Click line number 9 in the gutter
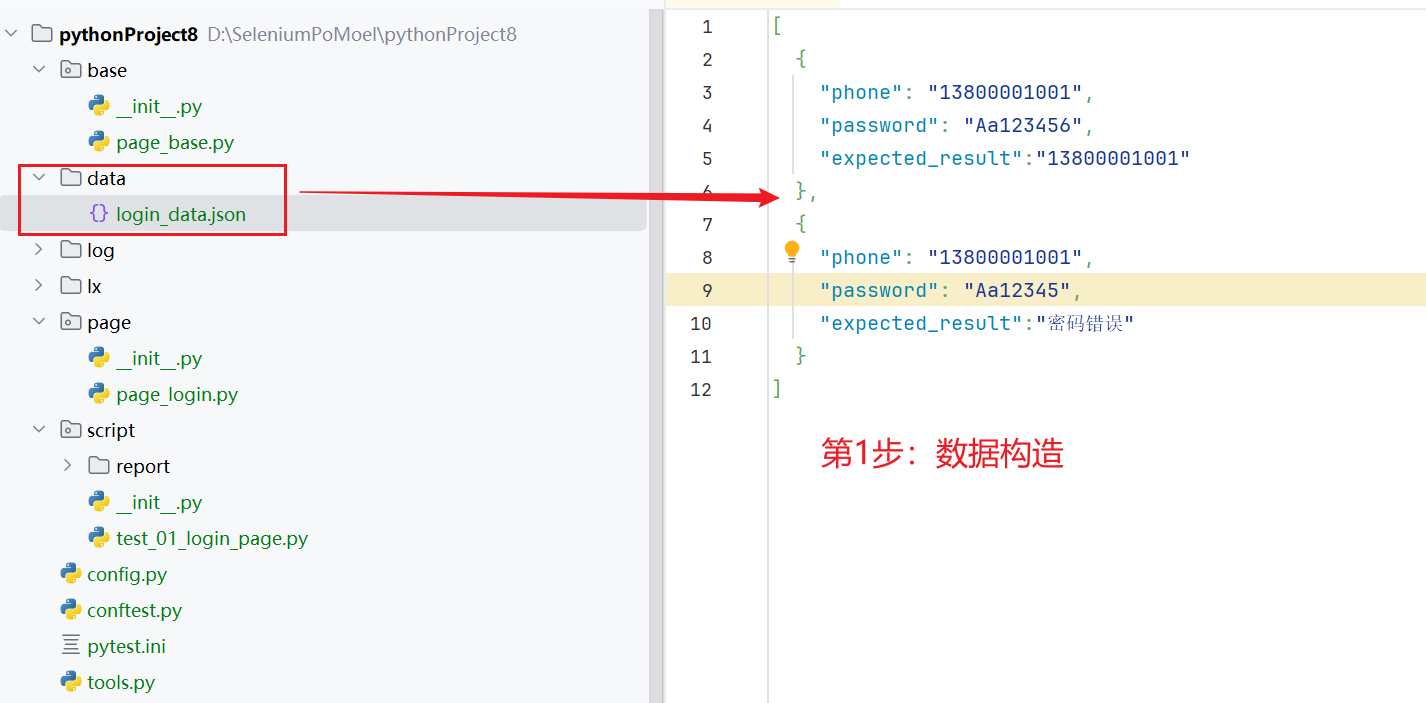This screenshot has width=1426, height=703. 707,291
